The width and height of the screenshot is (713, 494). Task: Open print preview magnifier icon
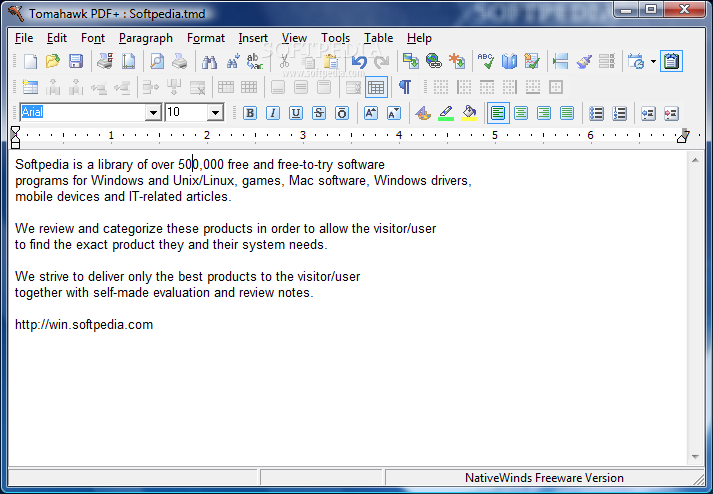[157, 61]
